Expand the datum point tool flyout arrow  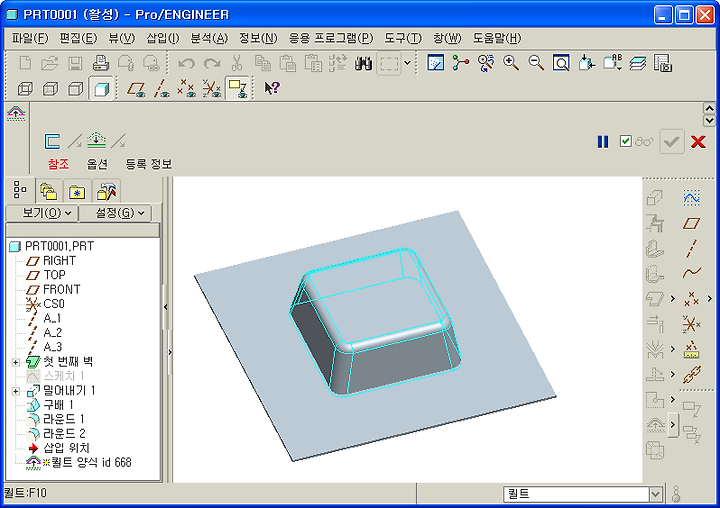click(709, 299)
